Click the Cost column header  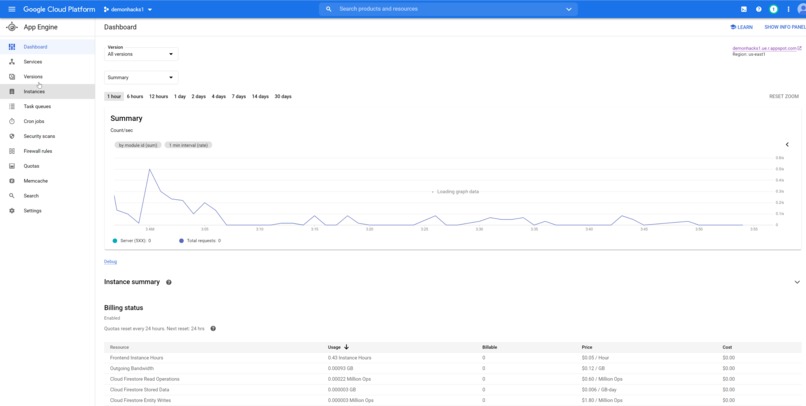(727, 347)
